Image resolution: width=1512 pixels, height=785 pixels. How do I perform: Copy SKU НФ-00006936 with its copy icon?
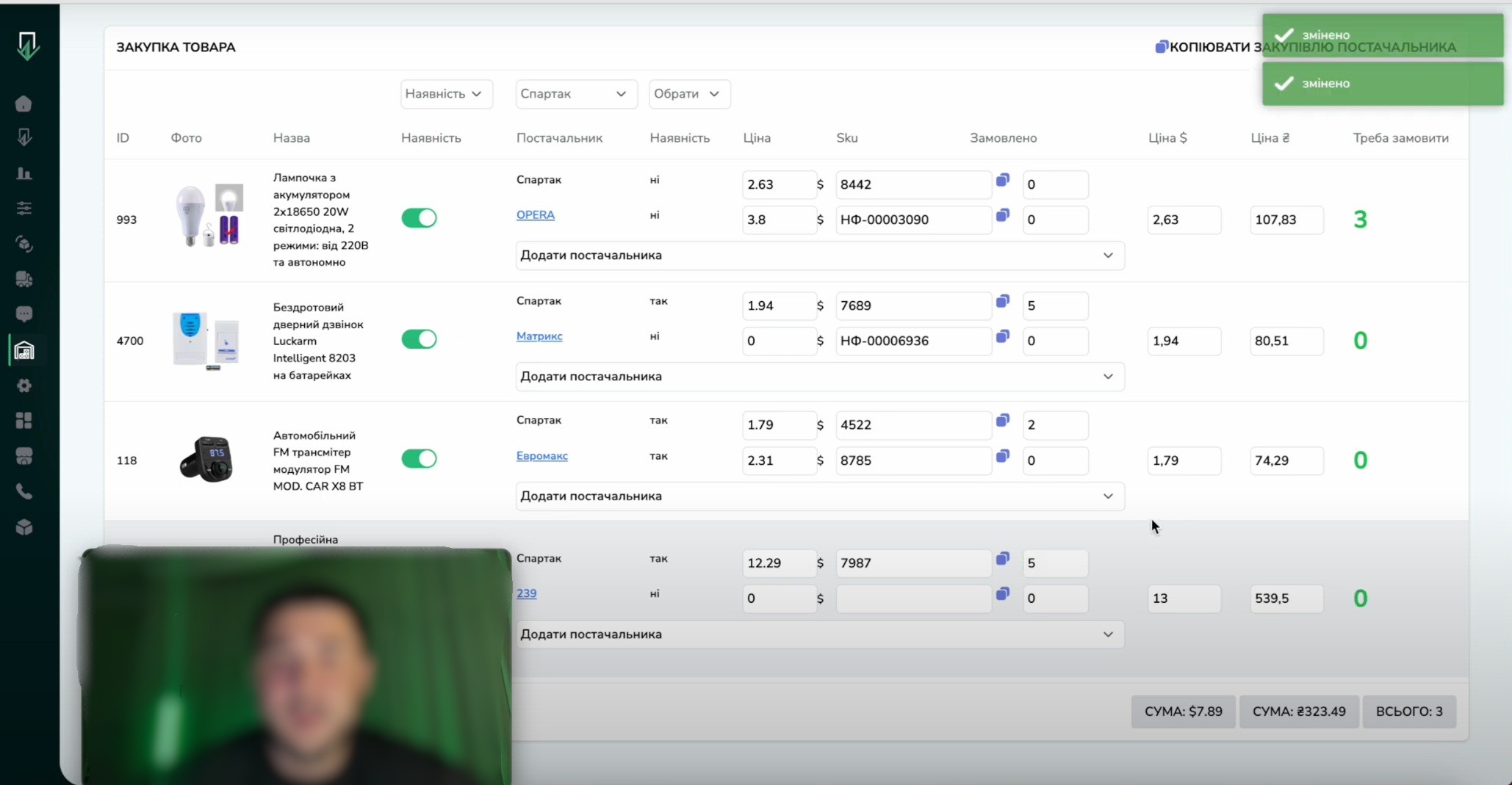(x=1003, y=336)
